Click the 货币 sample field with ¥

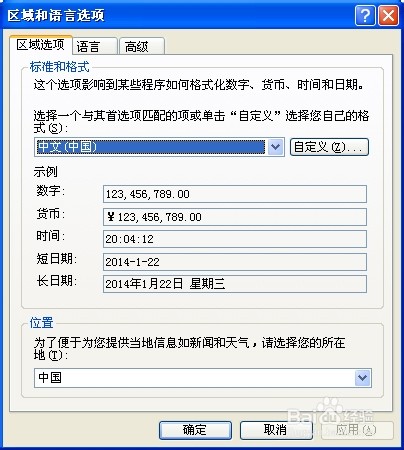(235, 217)
